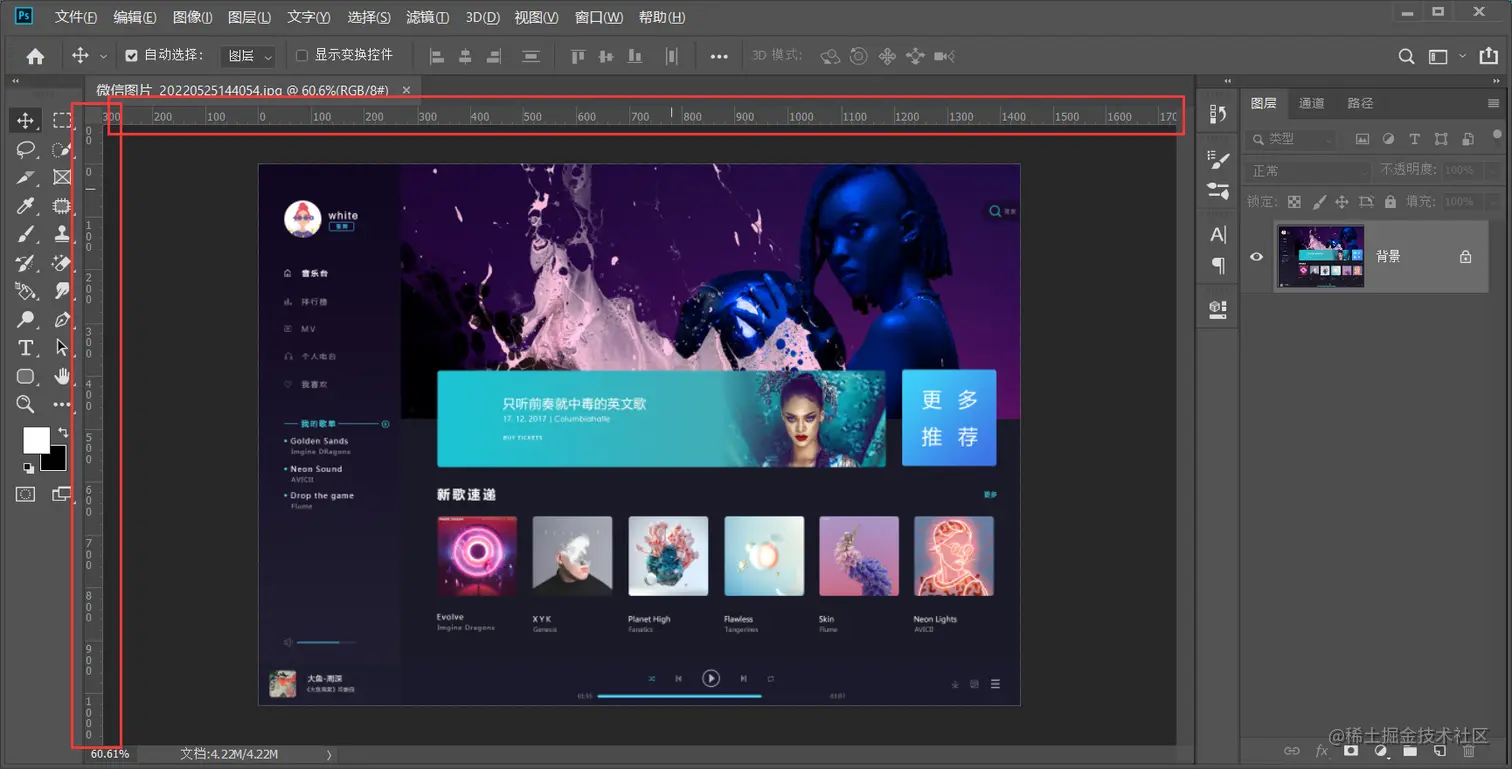The width and height of the screenshot is (1512, 769).
Task: Select the Eraser tool
Action: (62, 263)
